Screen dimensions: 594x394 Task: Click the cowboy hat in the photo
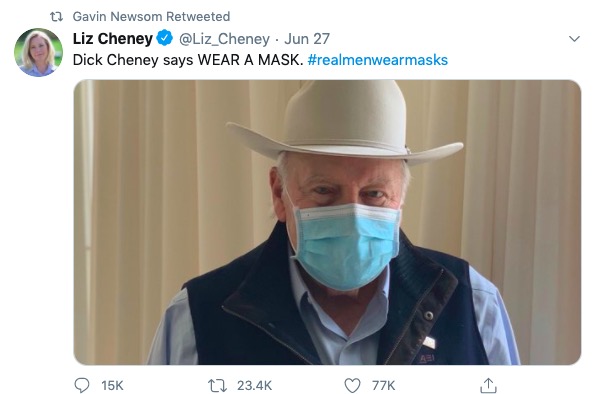click(x=344, y=121)
